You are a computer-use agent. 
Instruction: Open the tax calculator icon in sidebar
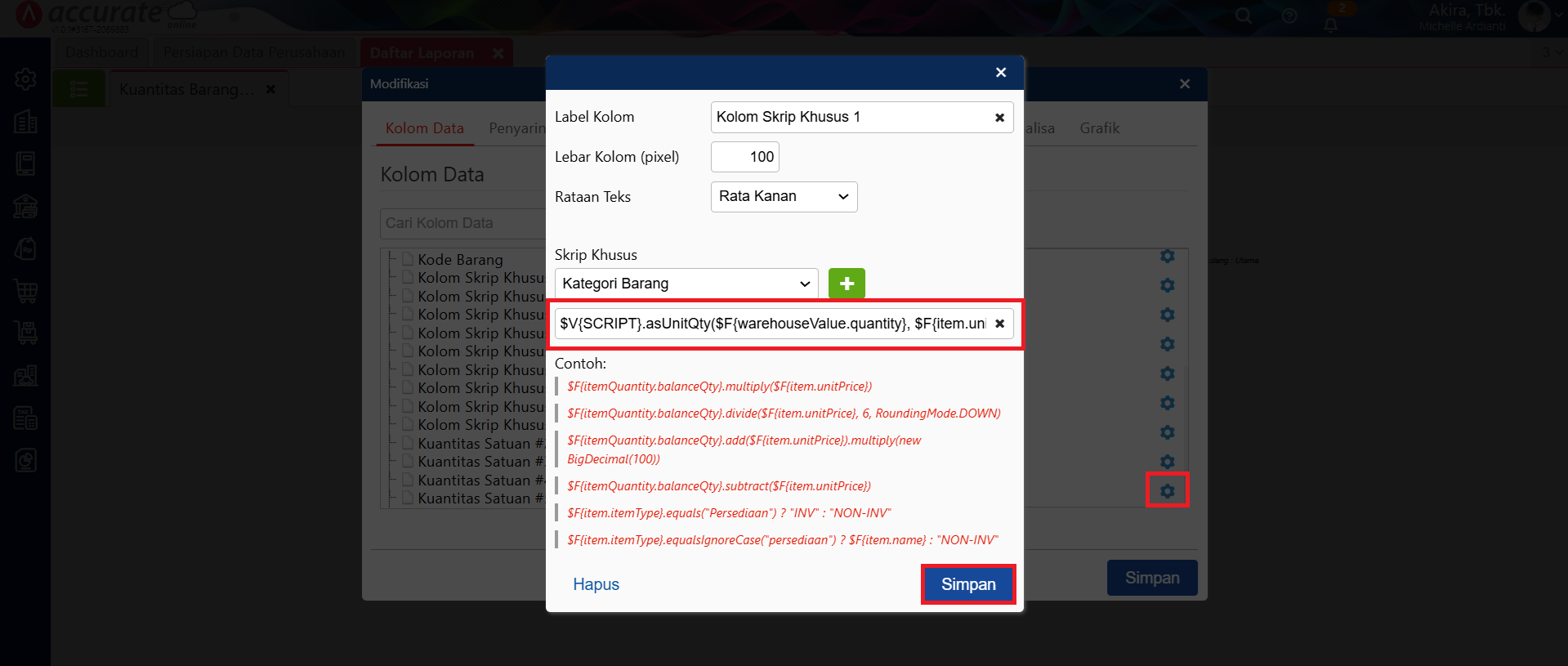click(25, 418)
